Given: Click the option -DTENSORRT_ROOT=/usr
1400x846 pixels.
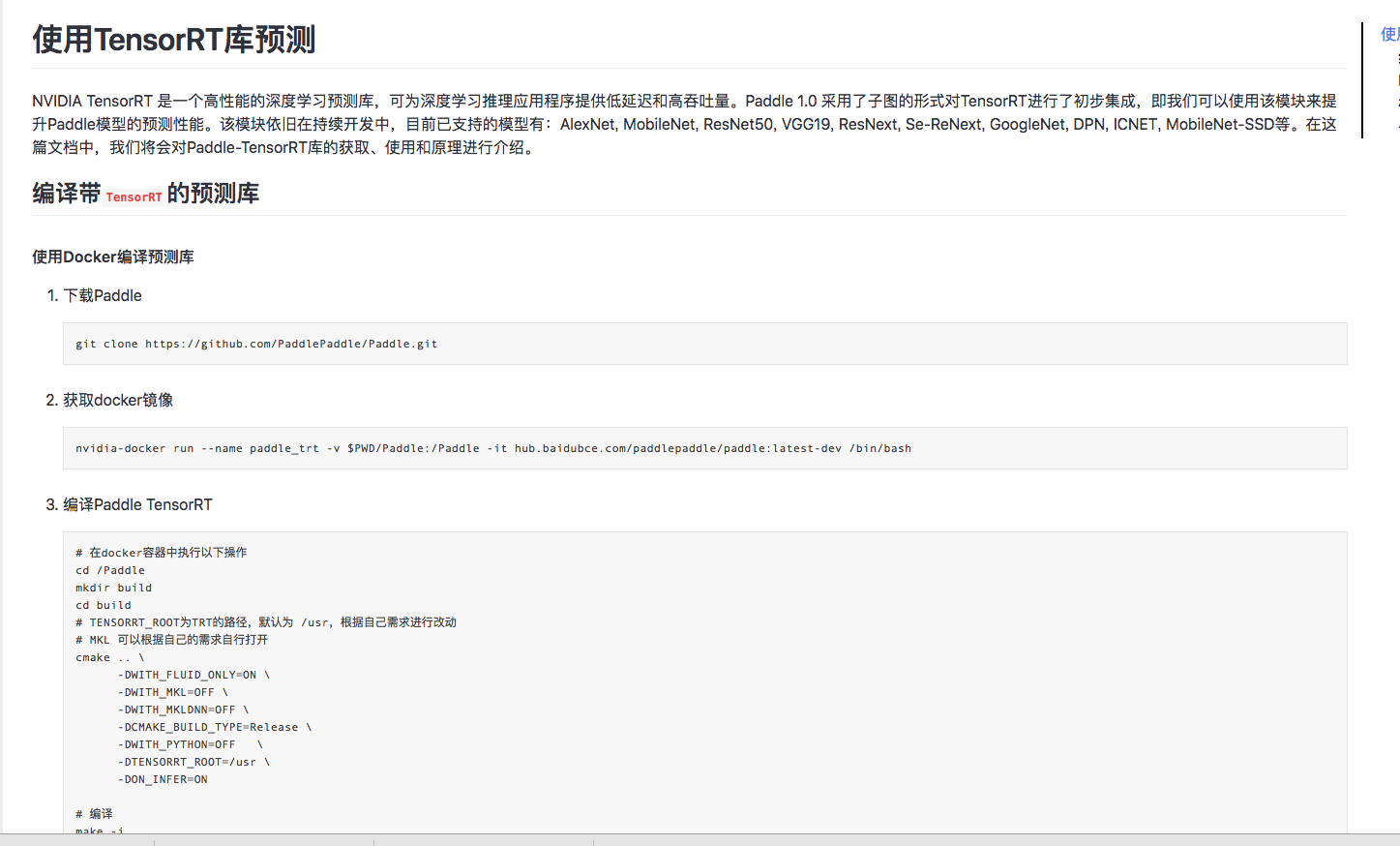Looking at the screenshot, I should (x=187, y=762).
